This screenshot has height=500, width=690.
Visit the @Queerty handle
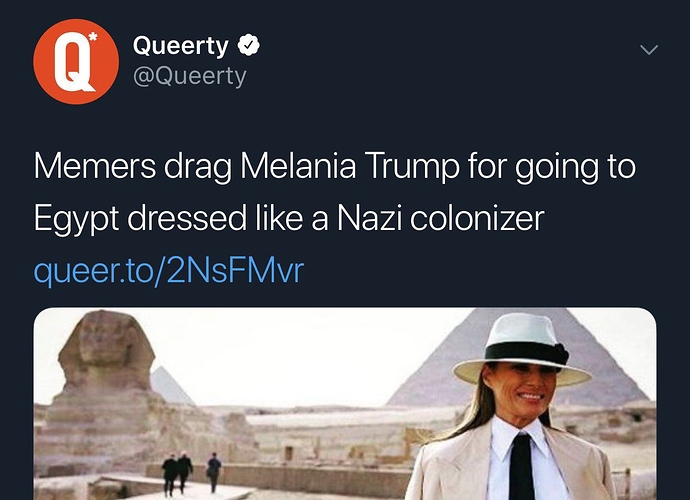click(190, 77)
